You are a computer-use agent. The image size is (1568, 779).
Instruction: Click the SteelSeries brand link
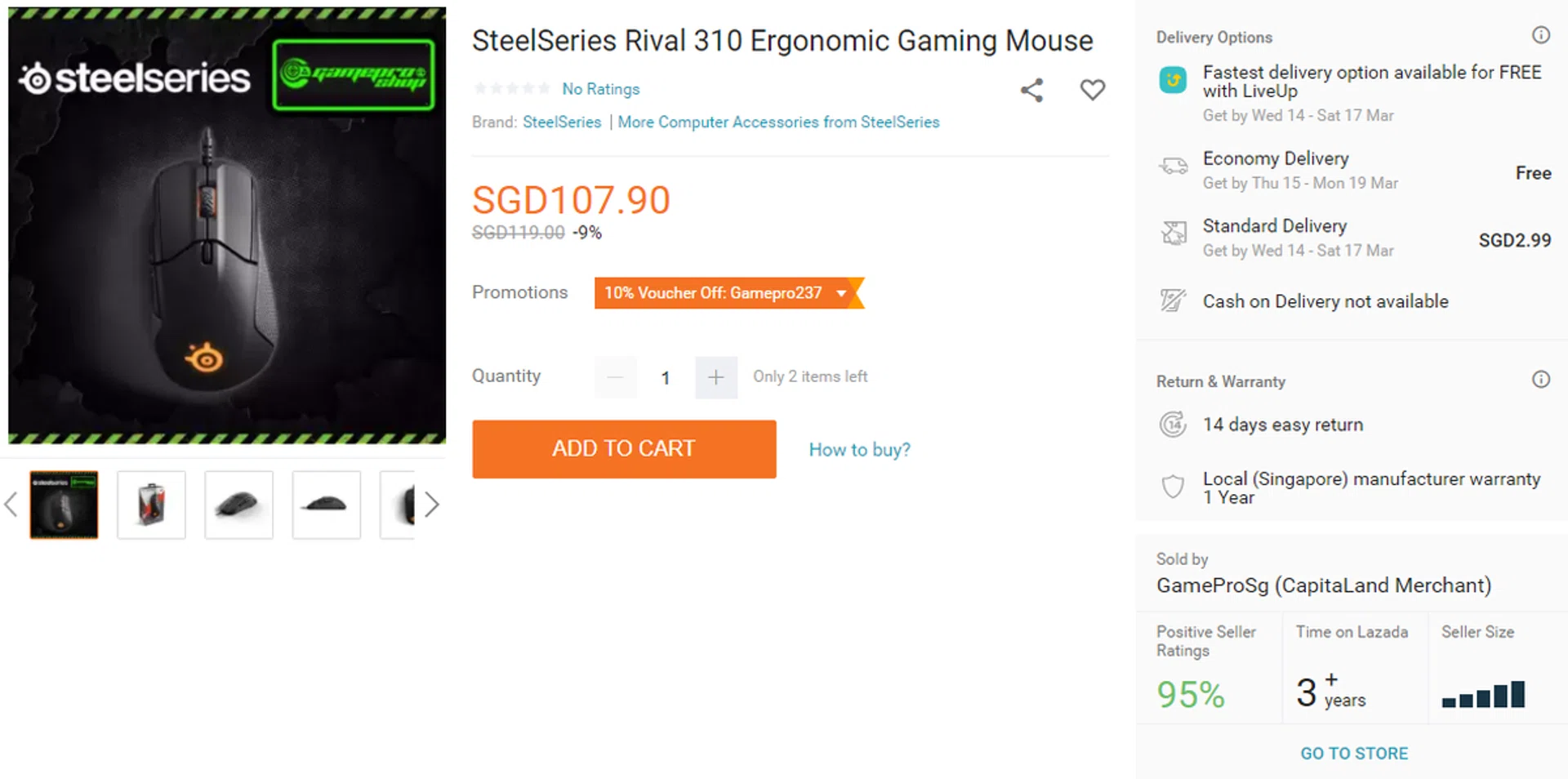click(x=562, y=122)
